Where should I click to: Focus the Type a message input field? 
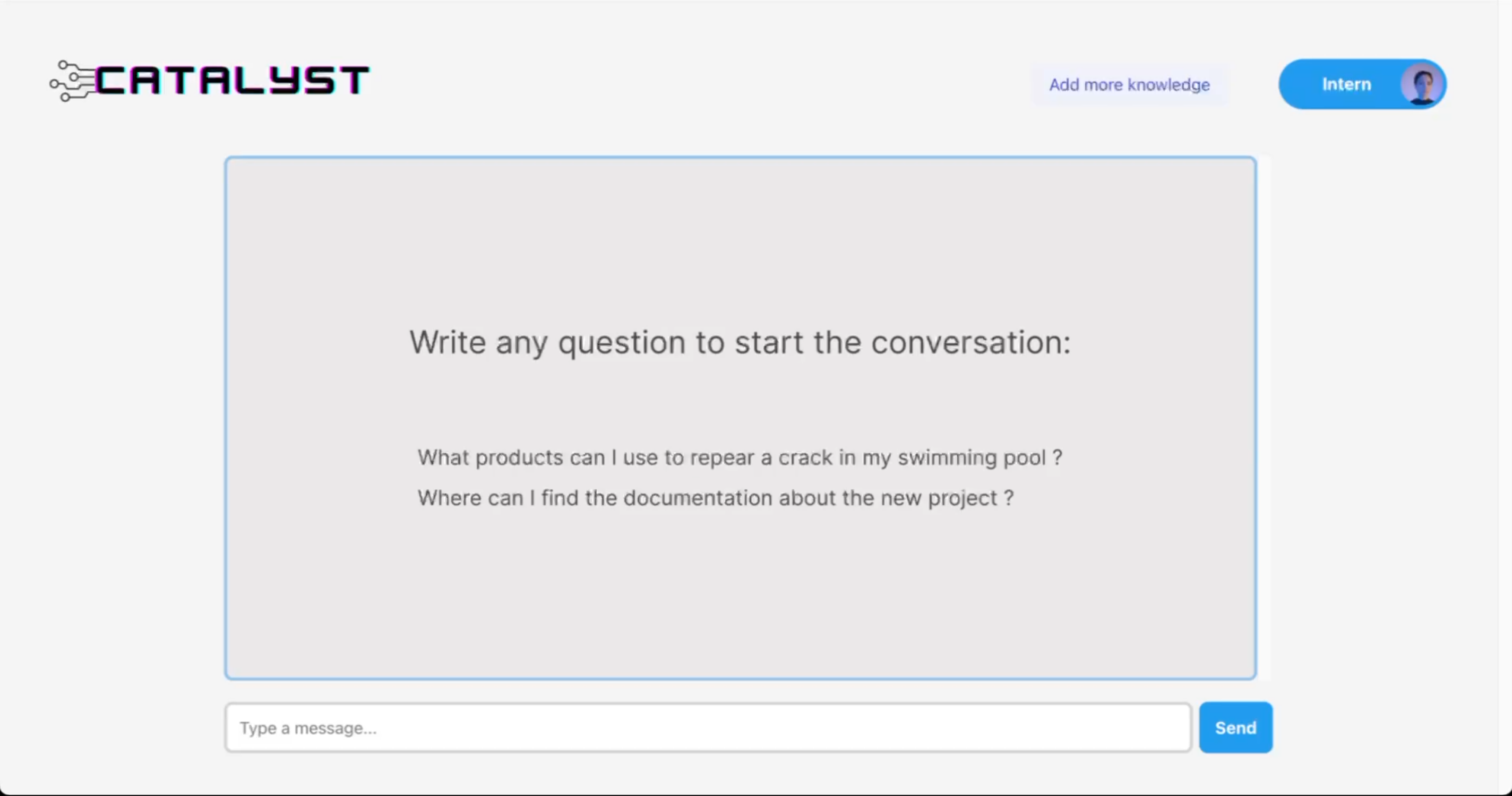point(707,728)
